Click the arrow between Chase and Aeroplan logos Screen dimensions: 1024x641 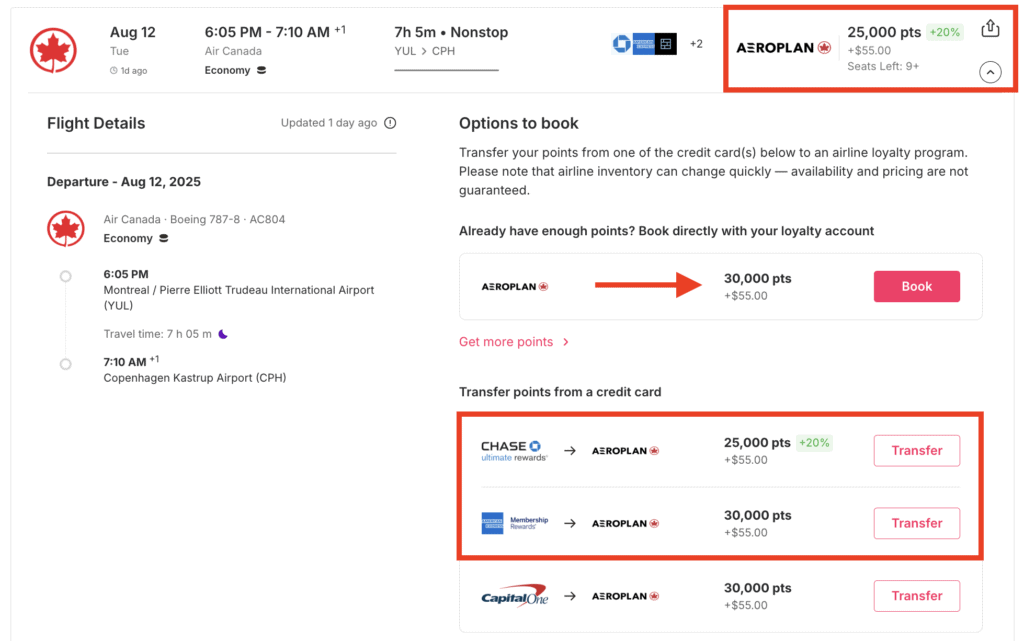pos(569,451)
